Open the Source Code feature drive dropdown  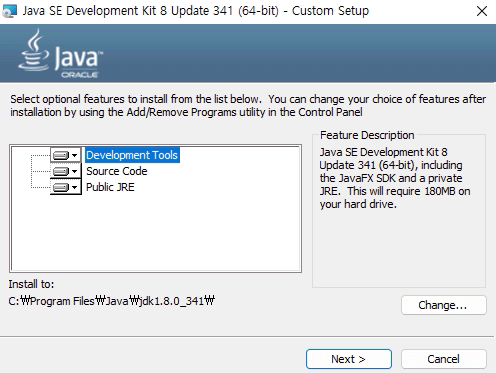tap(66, 171)
